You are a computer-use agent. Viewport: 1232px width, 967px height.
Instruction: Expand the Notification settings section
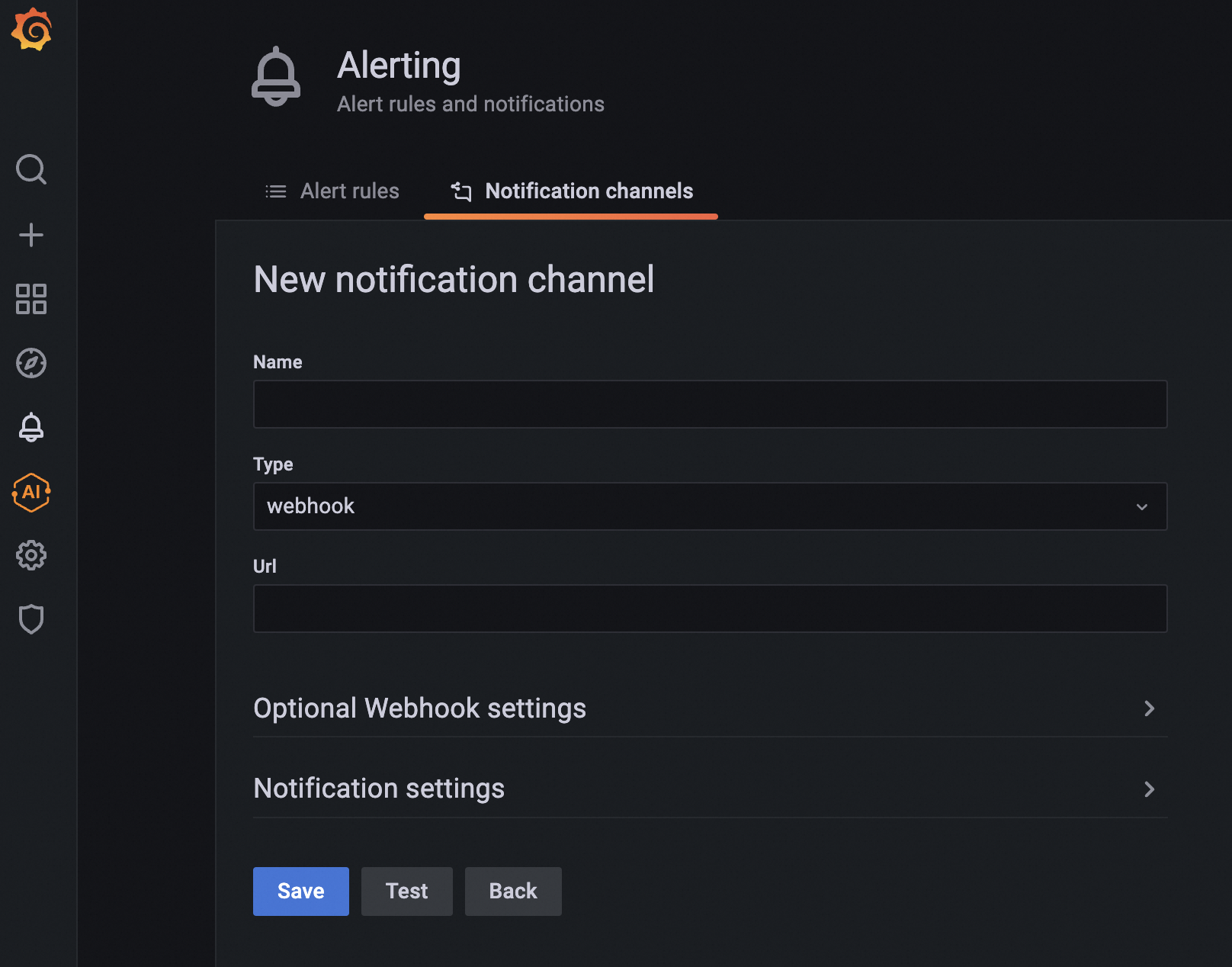coord(709,789)
